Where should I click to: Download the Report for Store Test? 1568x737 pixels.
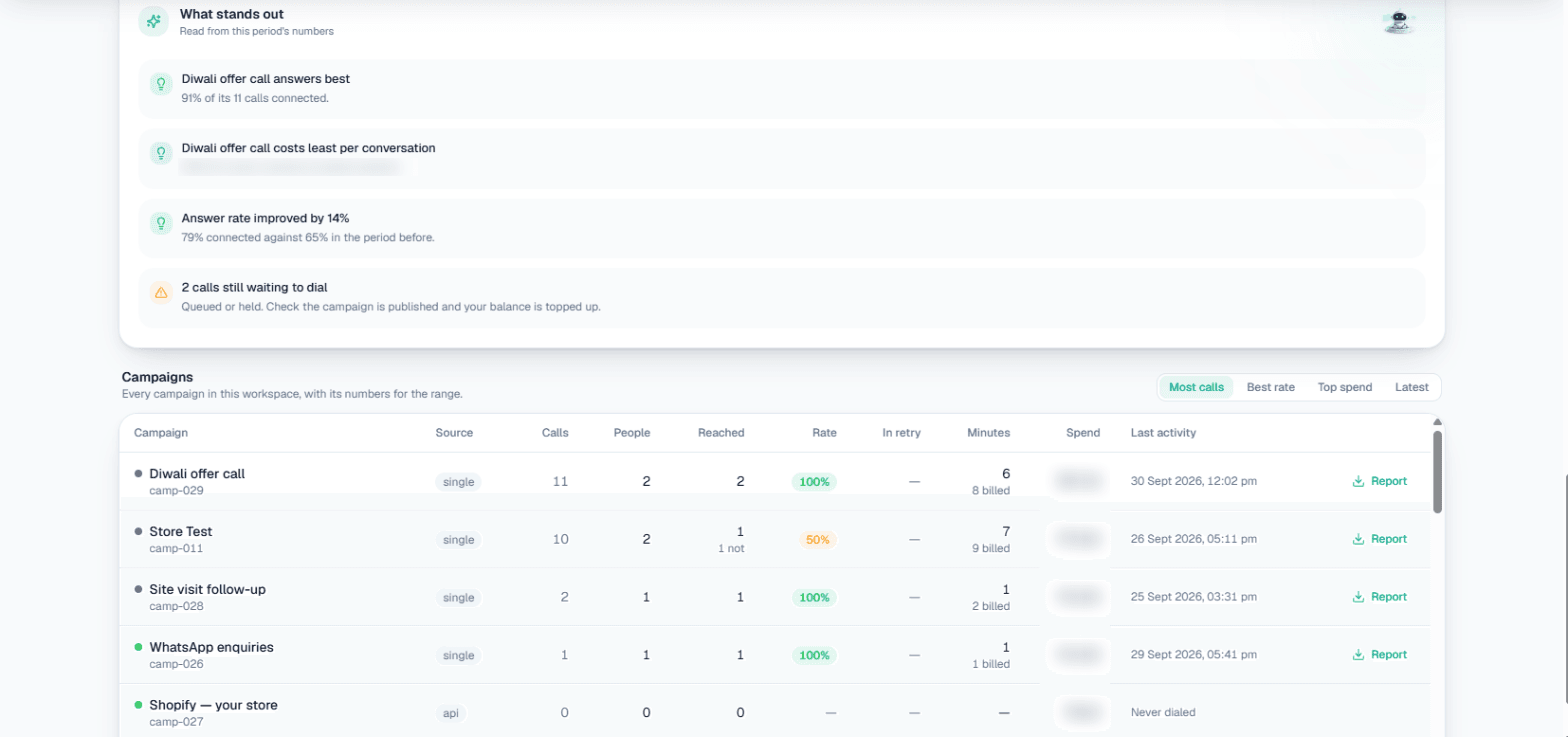point(1379,539)
